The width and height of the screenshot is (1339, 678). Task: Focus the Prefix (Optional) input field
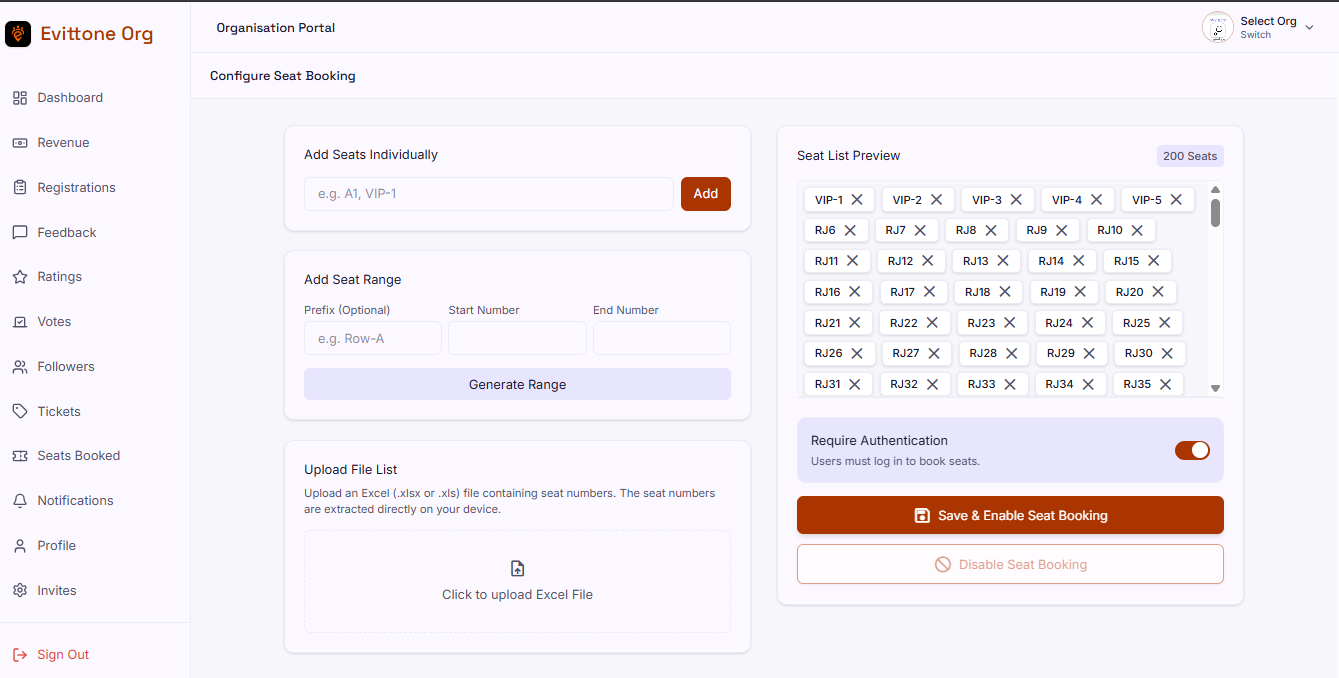point(373,338)
